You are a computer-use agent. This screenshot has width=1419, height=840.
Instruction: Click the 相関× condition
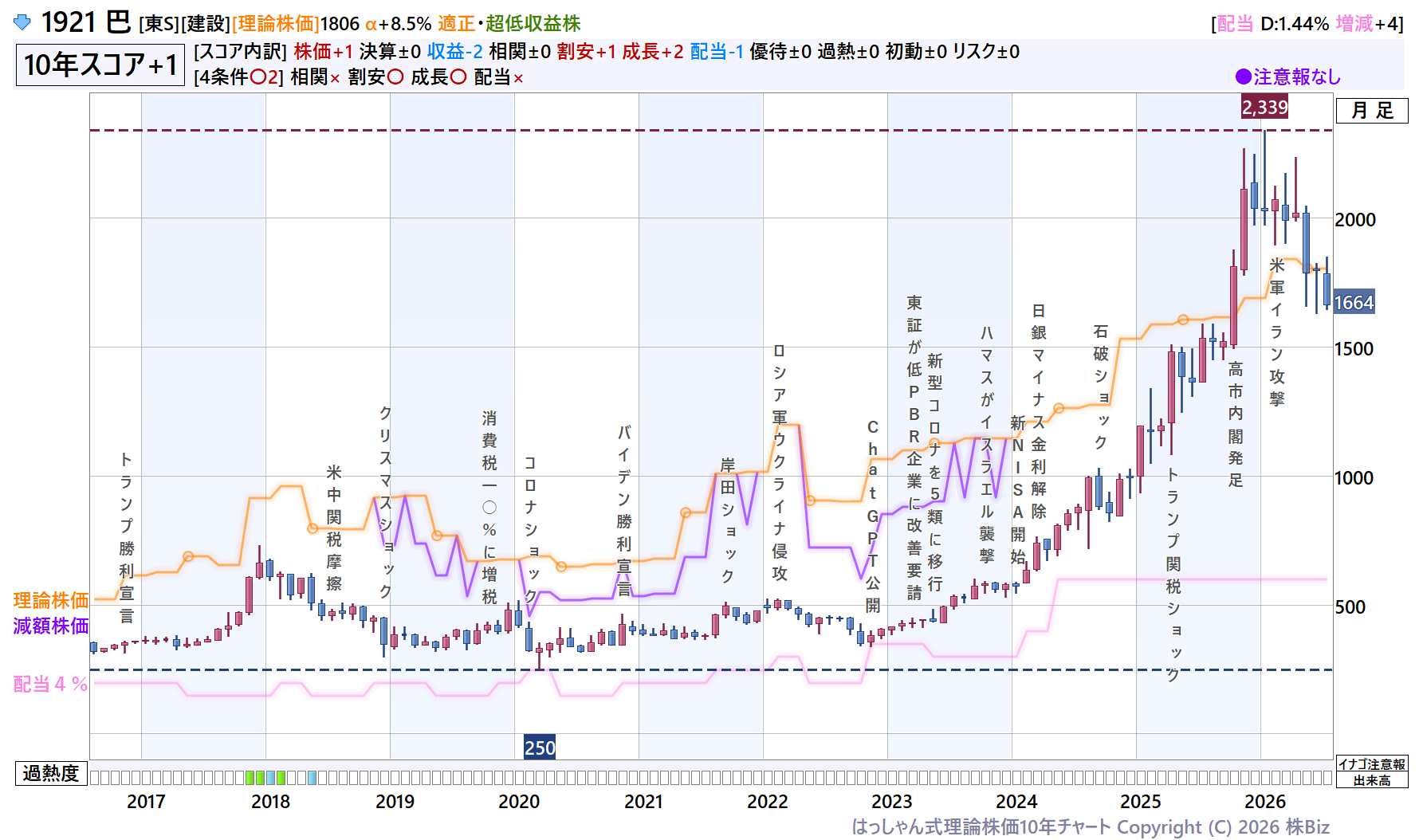coord(316,77)
